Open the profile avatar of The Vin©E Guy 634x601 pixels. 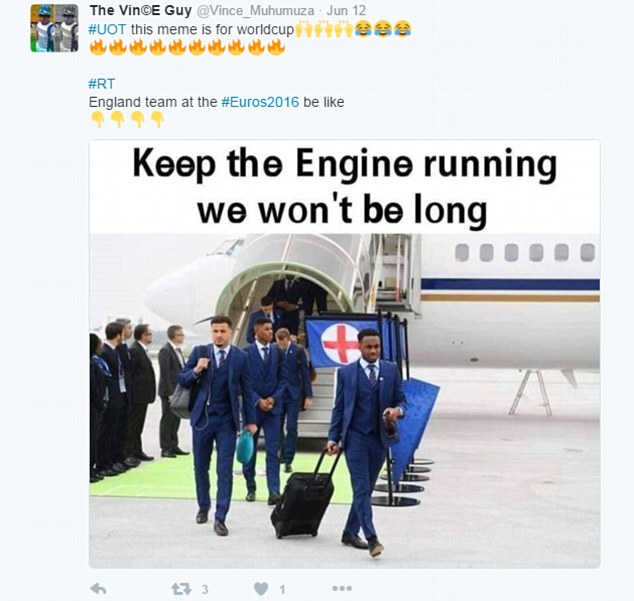pos(55,28)
